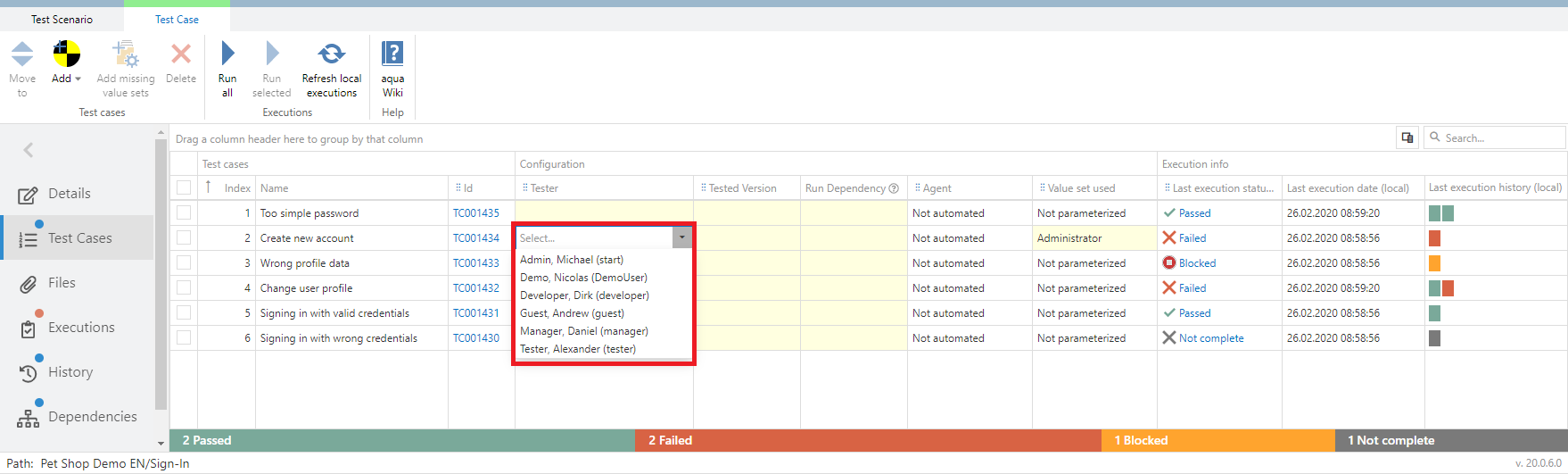Click the Move to arrows icon
Viewport: 1568px width, 474px height.
[x=22, y=54]
